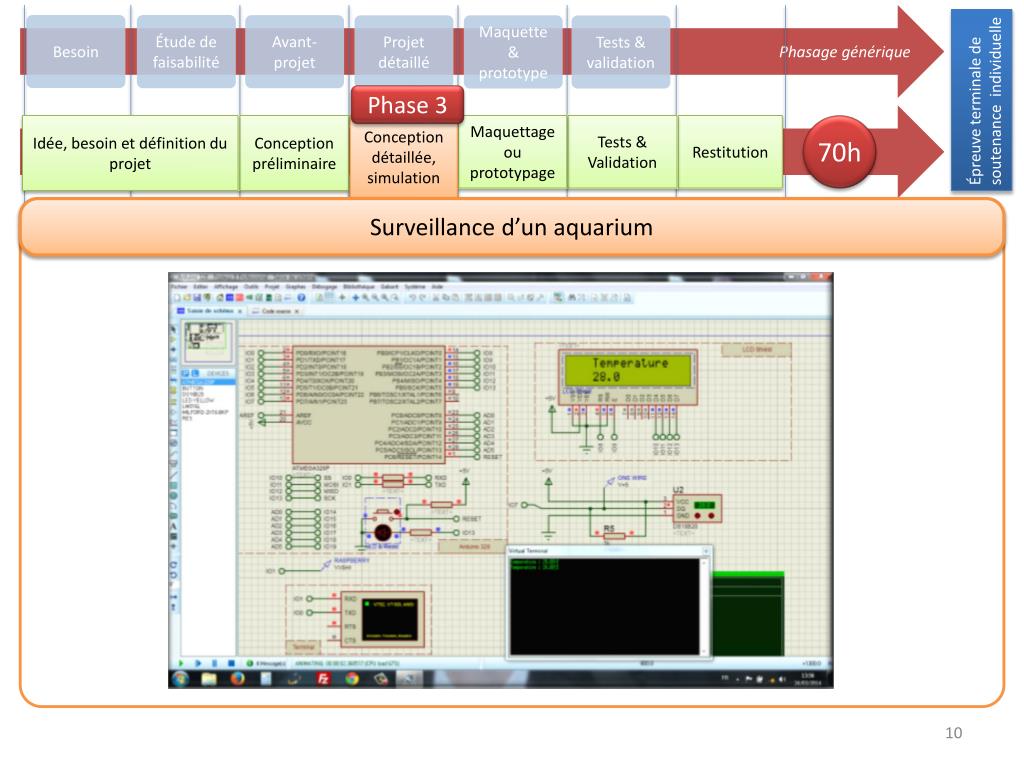
Task: Click the DS18B20 sensor component U2
Action: coord(697,509)
